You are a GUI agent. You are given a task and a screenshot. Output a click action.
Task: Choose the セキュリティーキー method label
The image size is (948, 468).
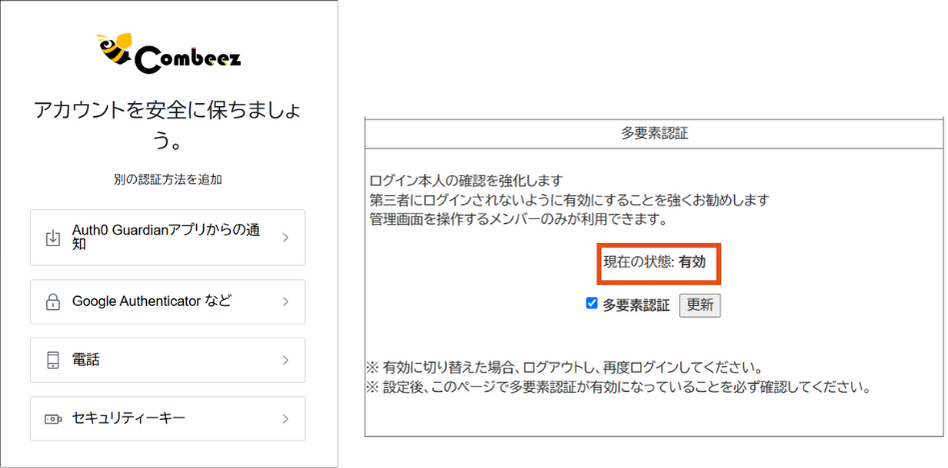coord(129,418)
